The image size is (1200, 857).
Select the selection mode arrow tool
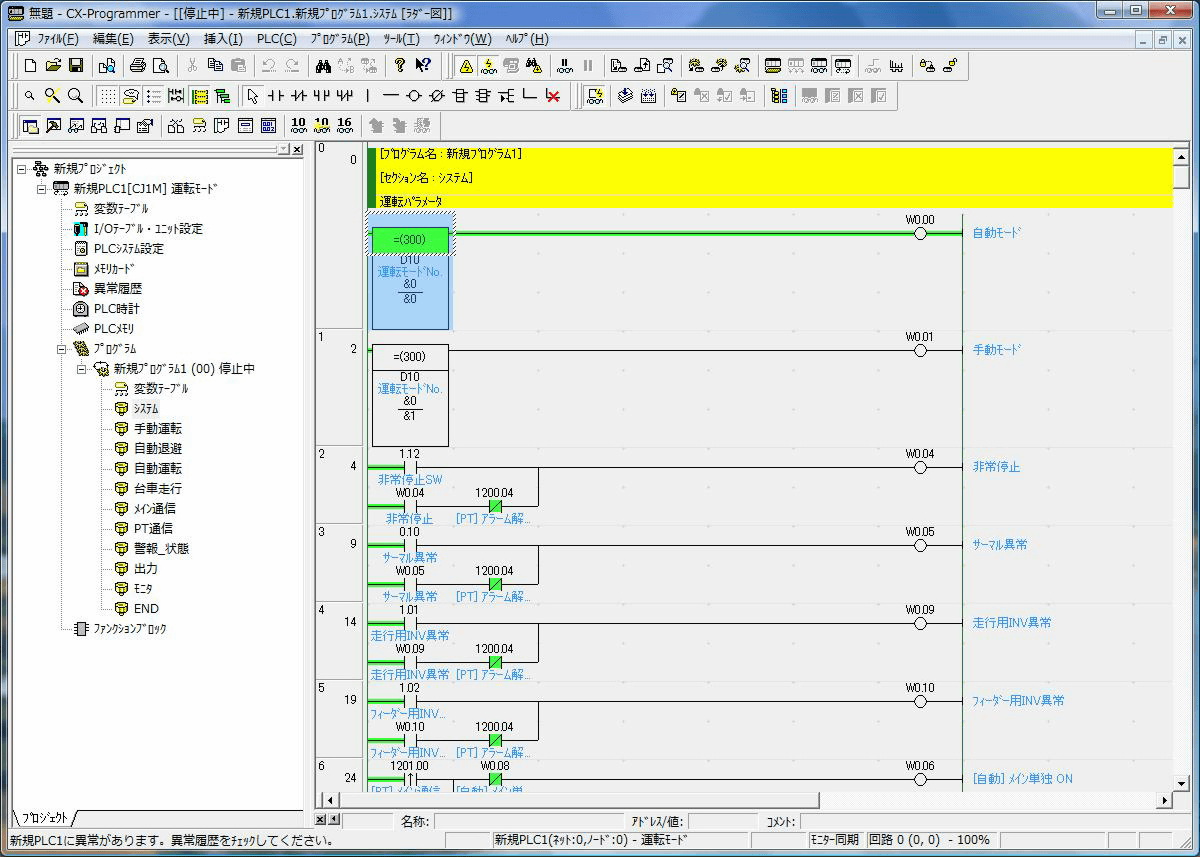(253, 96)
